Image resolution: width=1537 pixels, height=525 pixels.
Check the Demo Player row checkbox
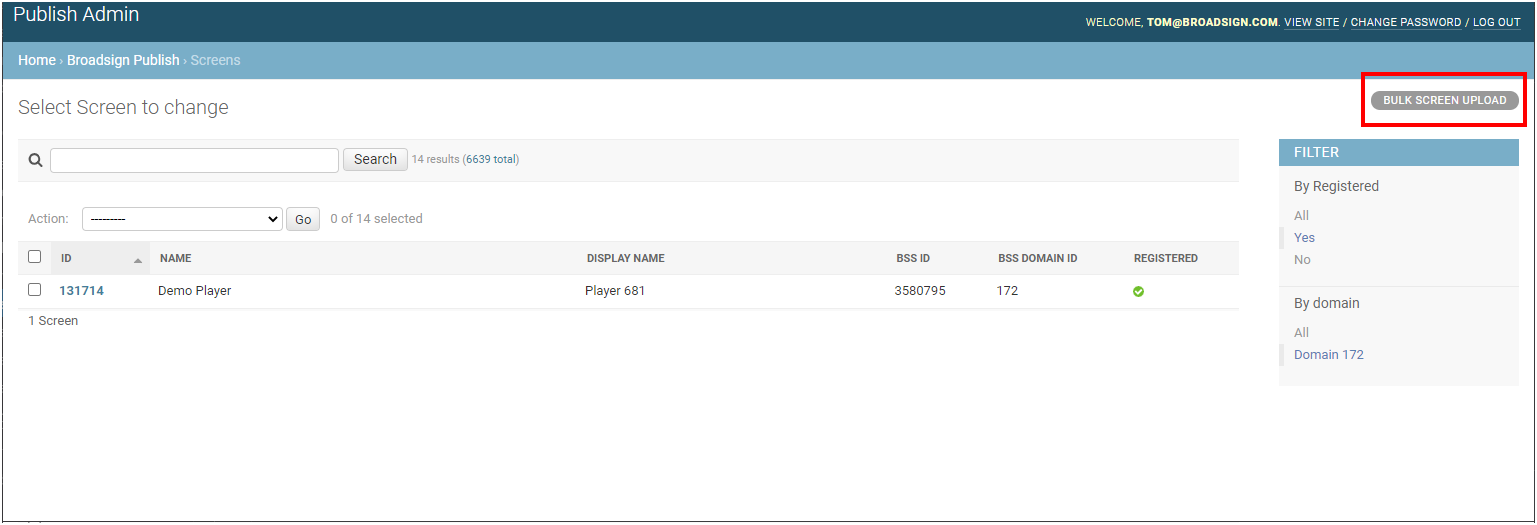pyautogui.click(x=34, y=290)
